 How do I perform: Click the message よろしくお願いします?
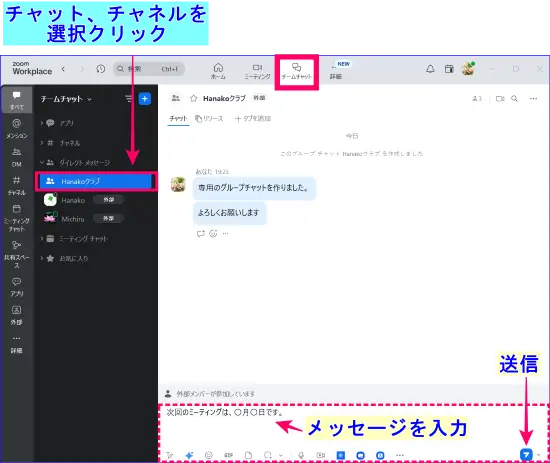click(x=229, y=213)
